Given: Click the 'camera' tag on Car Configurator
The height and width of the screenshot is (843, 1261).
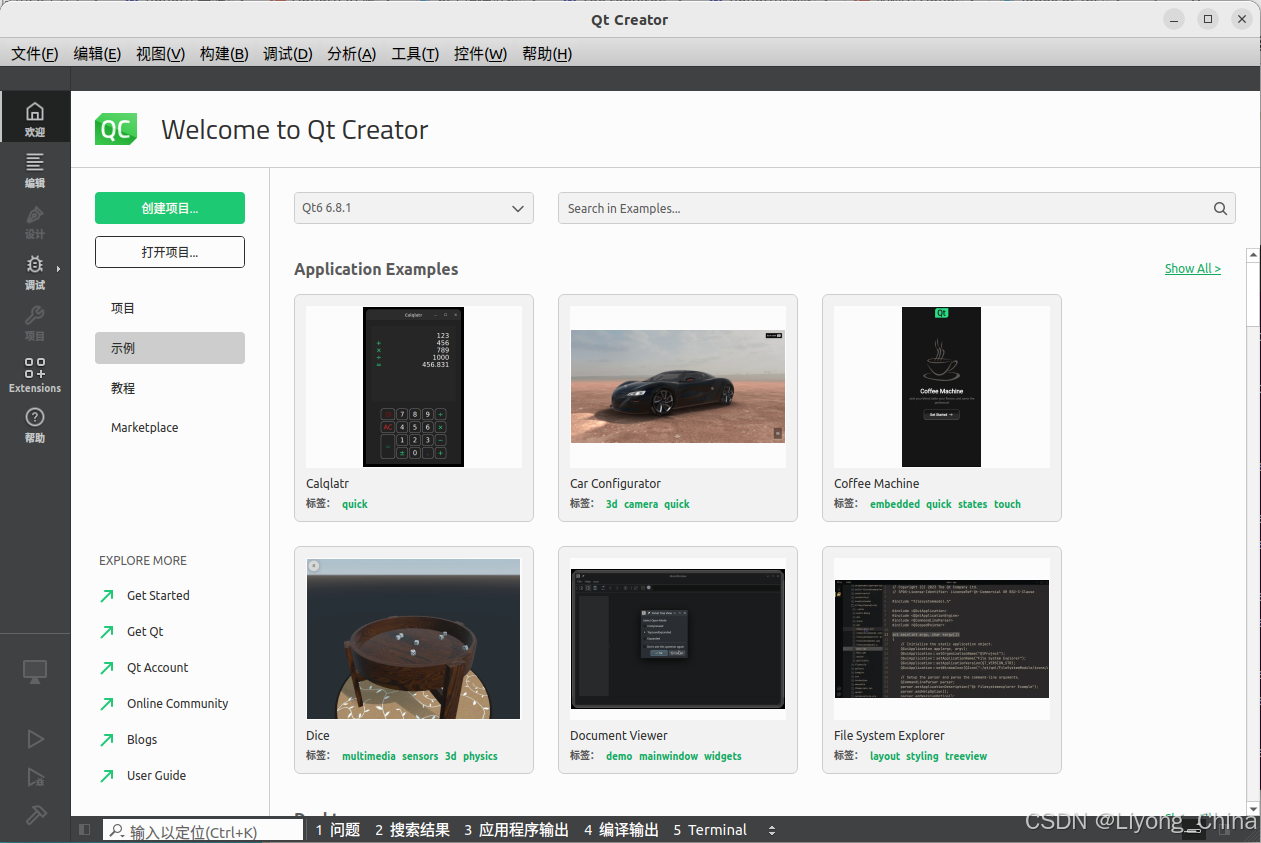Looking at the screenshot, I should [641, 504].
